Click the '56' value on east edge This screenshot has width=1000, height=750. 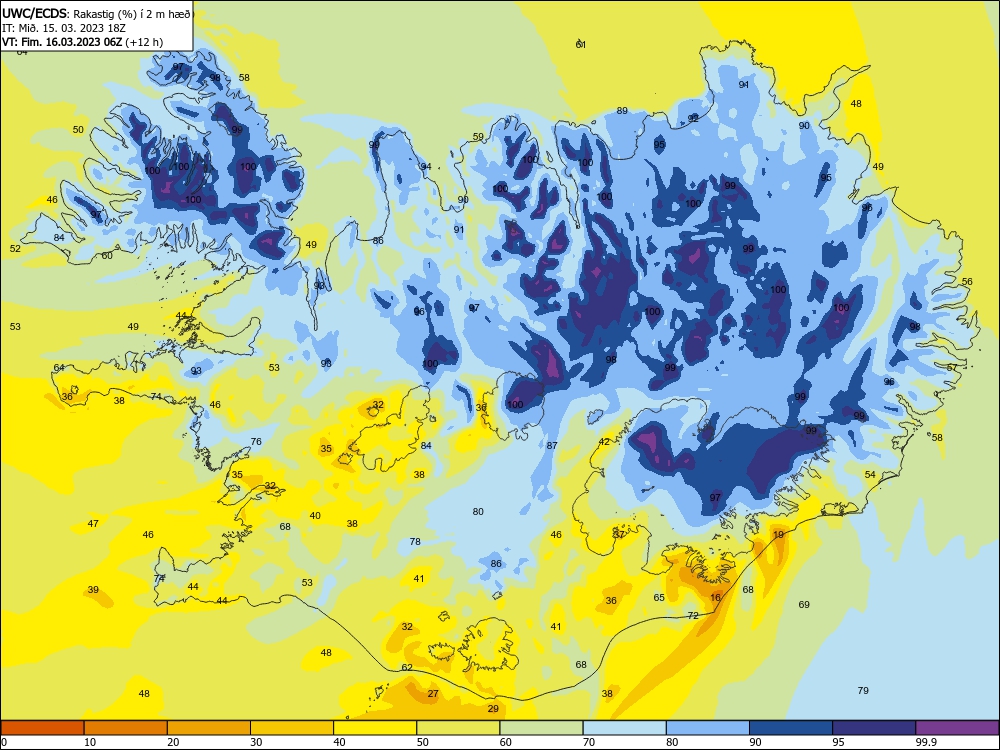[x=967, y=281]
